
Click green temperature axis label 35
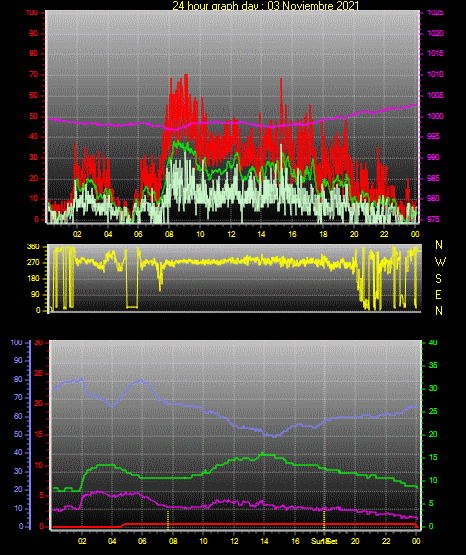pos(433,365)
